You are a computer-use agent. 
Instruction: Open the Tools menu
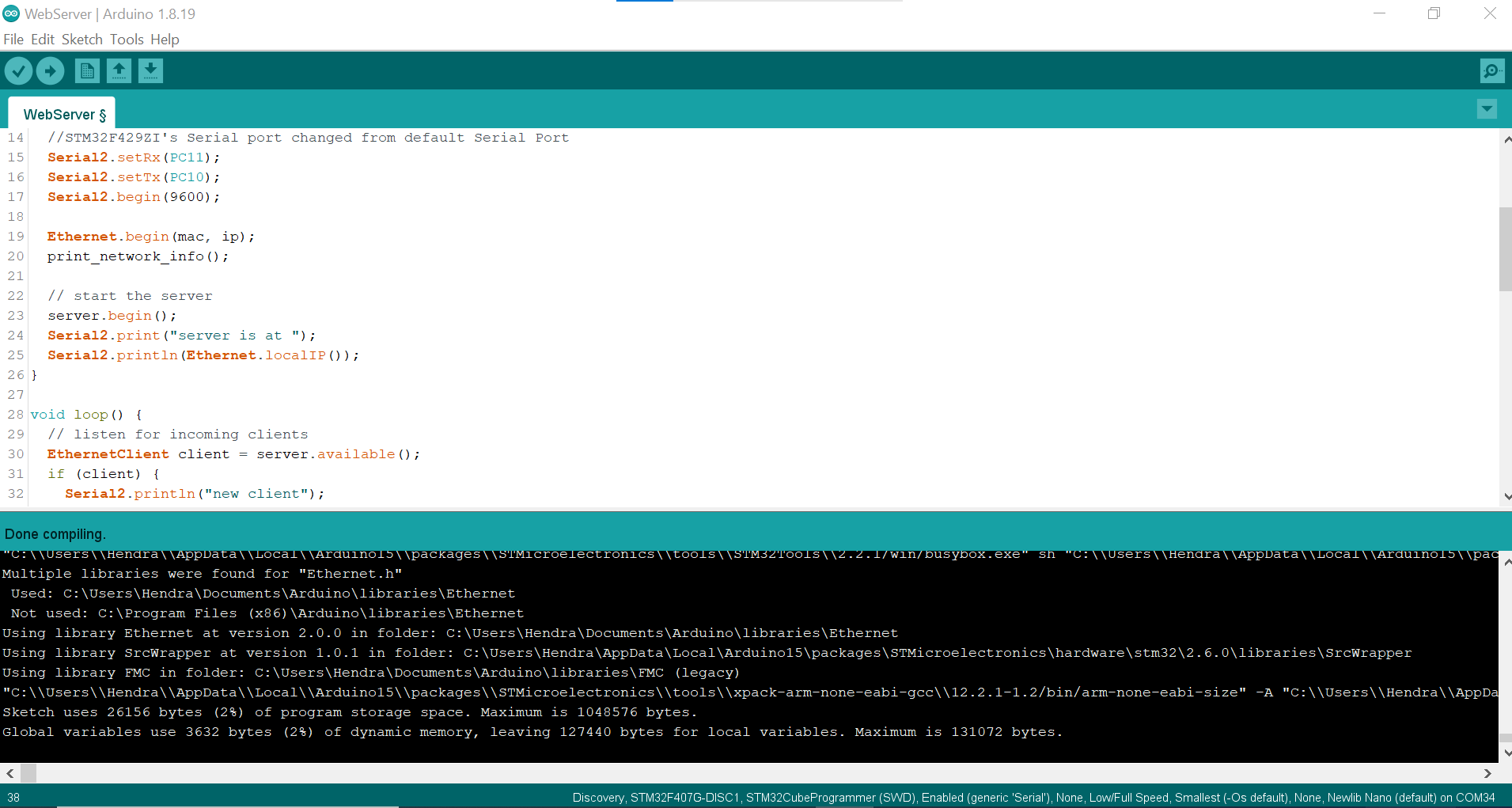click(x=127, y=40)
